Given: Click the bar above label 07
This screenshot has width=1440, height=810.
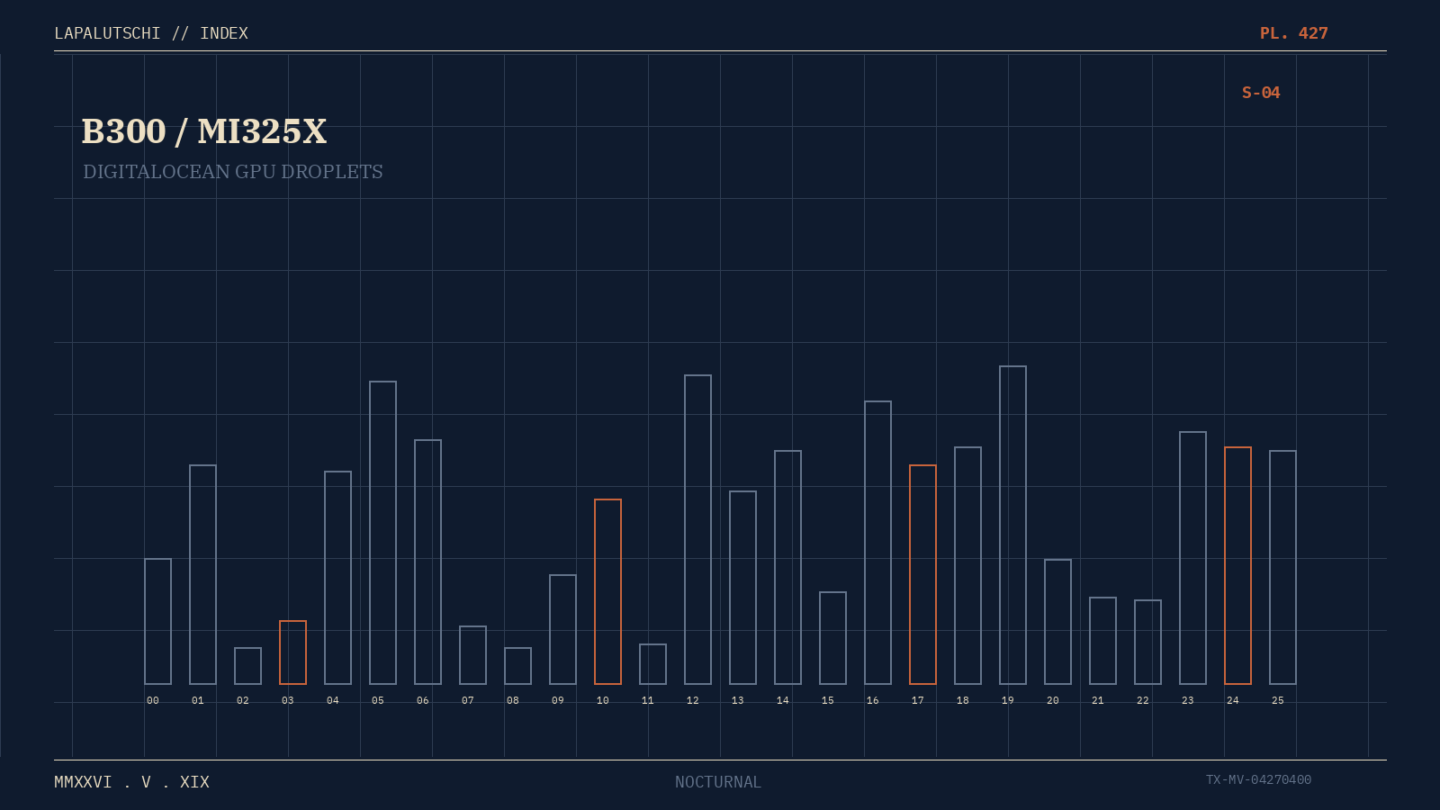Looking at the screenshot, I should pyautogui.click(x=473, y=655).
